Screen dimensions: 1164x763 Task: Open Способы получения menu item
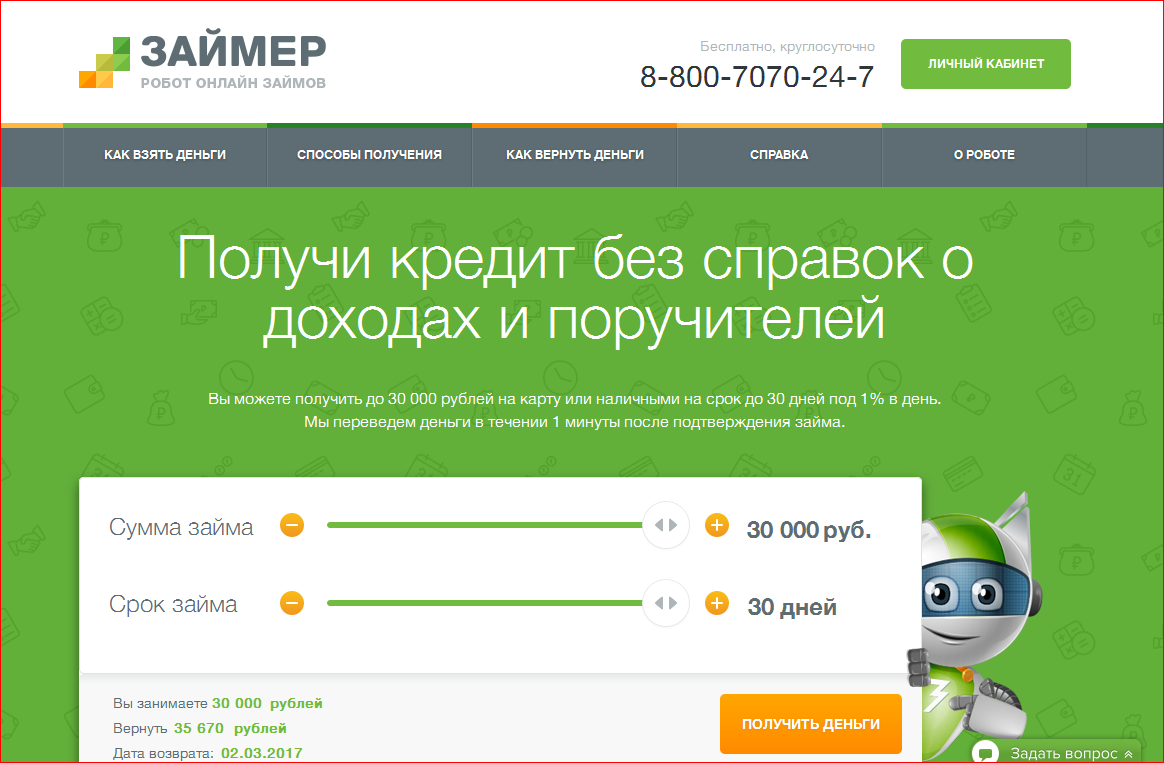click(369, 155)
